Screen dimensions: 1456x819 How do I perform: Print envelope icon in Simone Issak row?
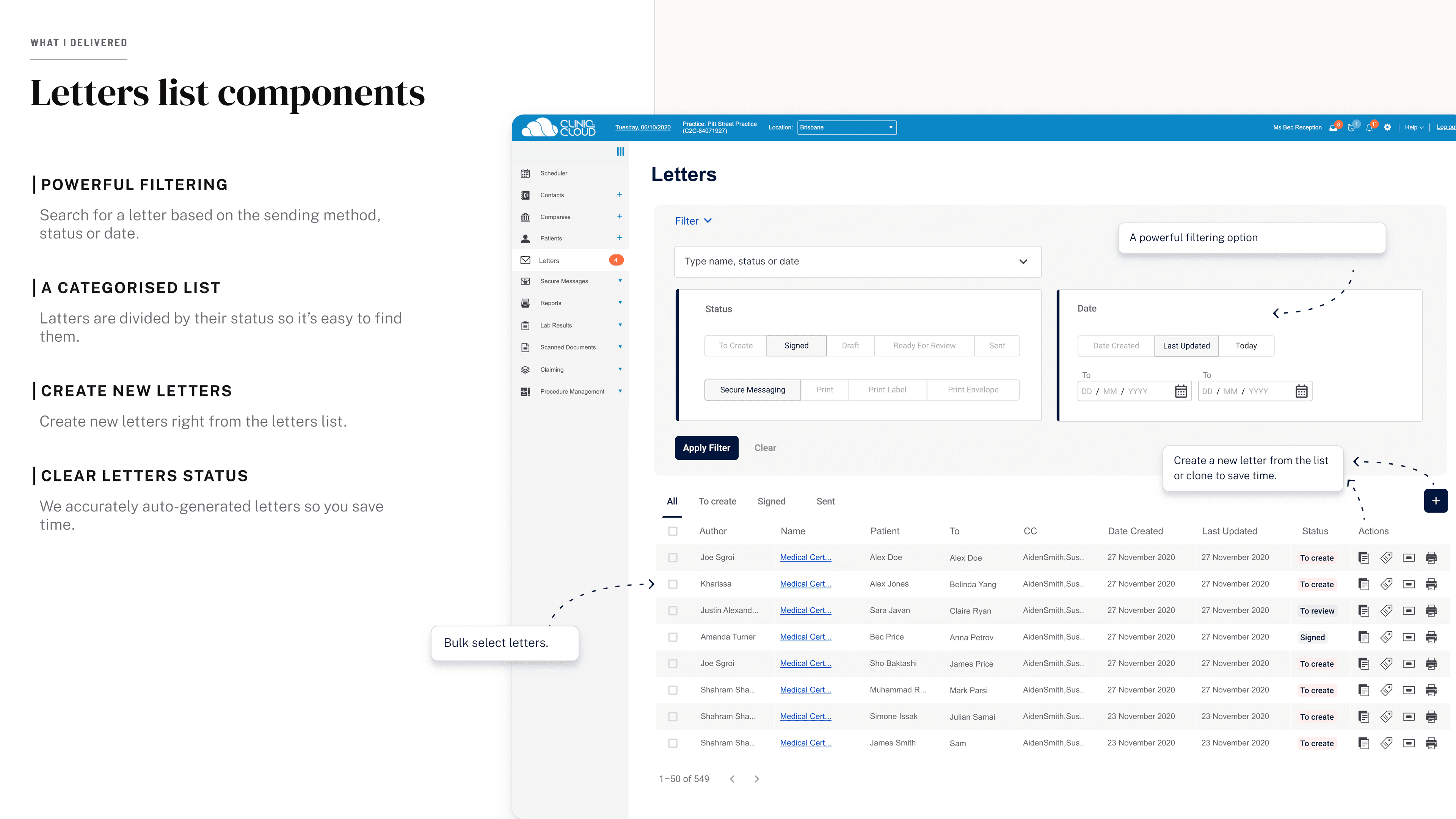[x=1409, y=717]
